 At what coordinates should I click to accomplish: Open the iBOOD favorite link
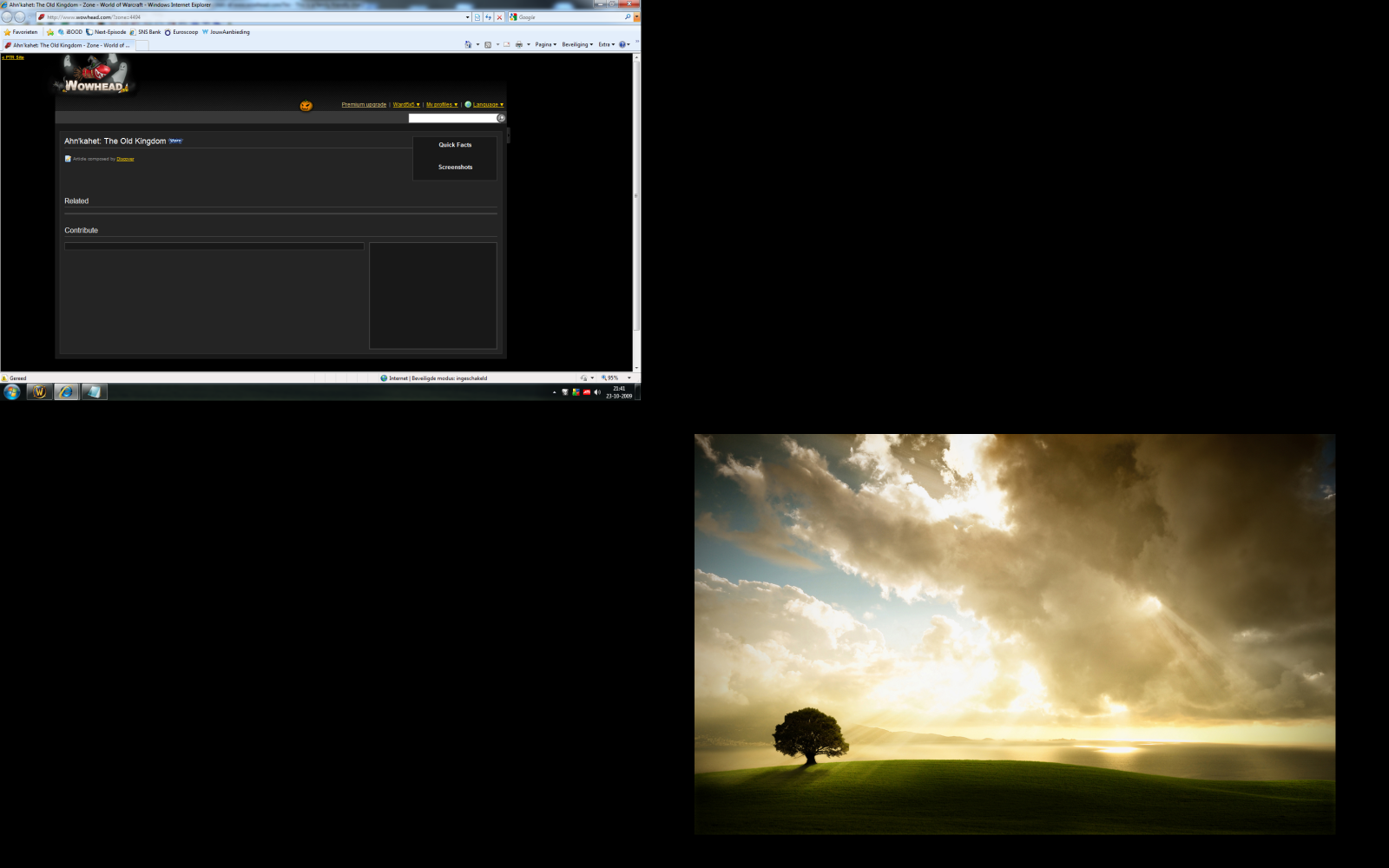click(x=70, y=32)
